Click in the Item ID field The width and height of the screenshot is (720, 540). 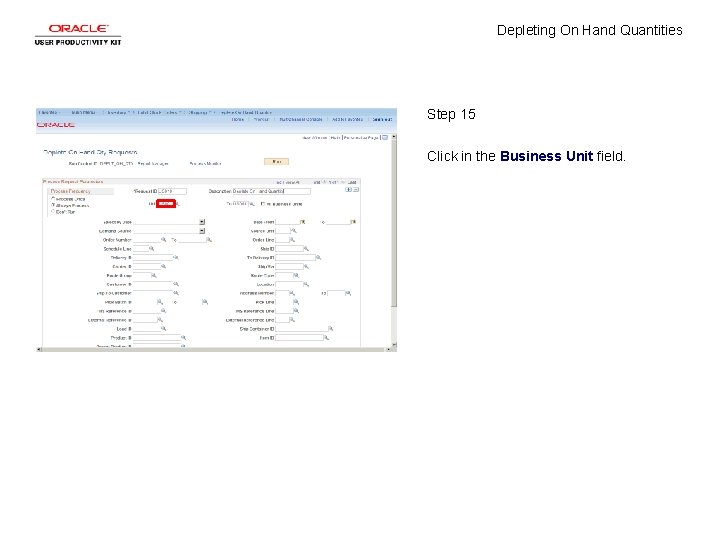coord(299,338)
